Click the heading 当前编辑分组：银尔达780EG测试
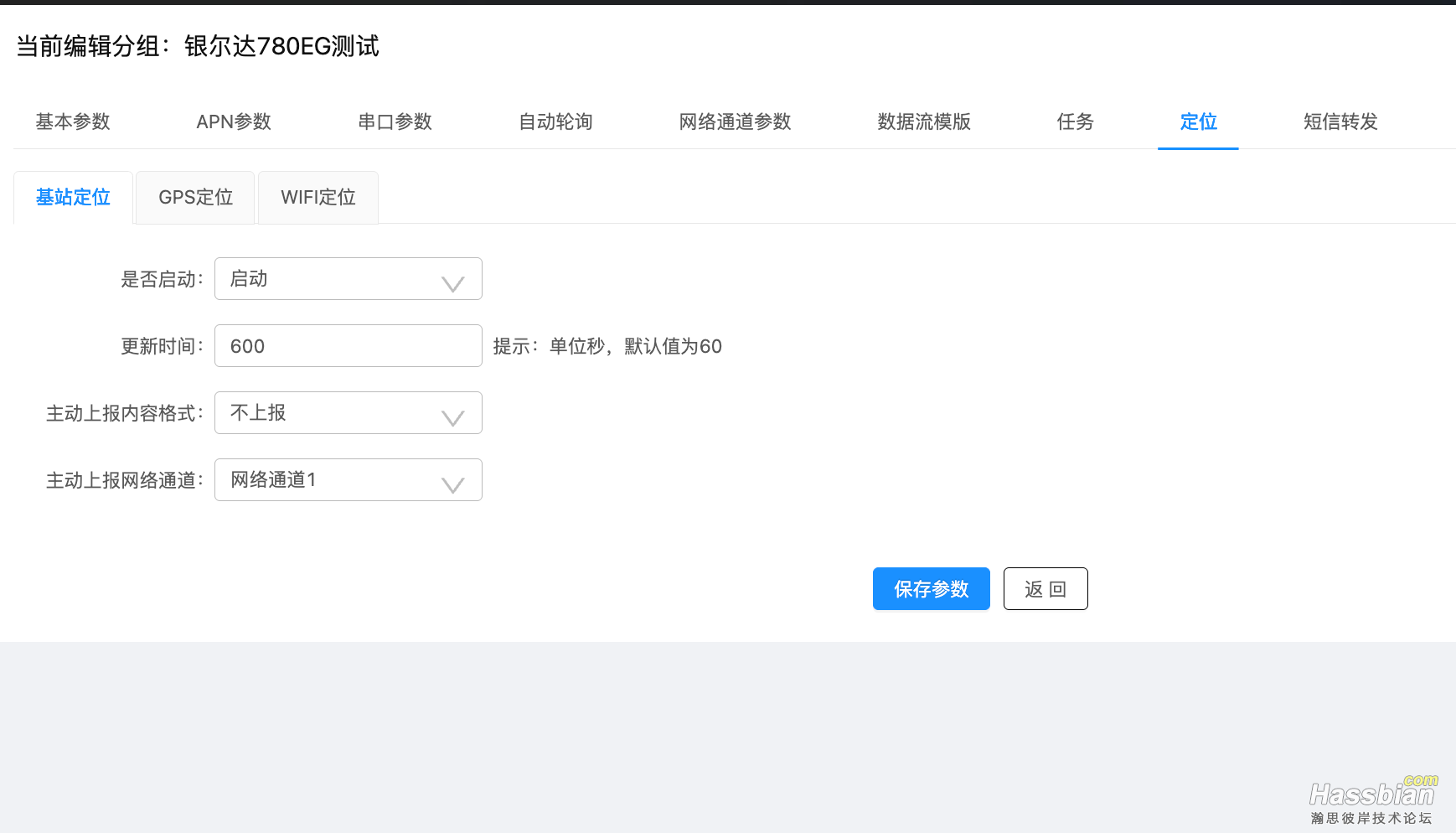1456x833 pixels. pyautogui.click(x=198, y=46)
